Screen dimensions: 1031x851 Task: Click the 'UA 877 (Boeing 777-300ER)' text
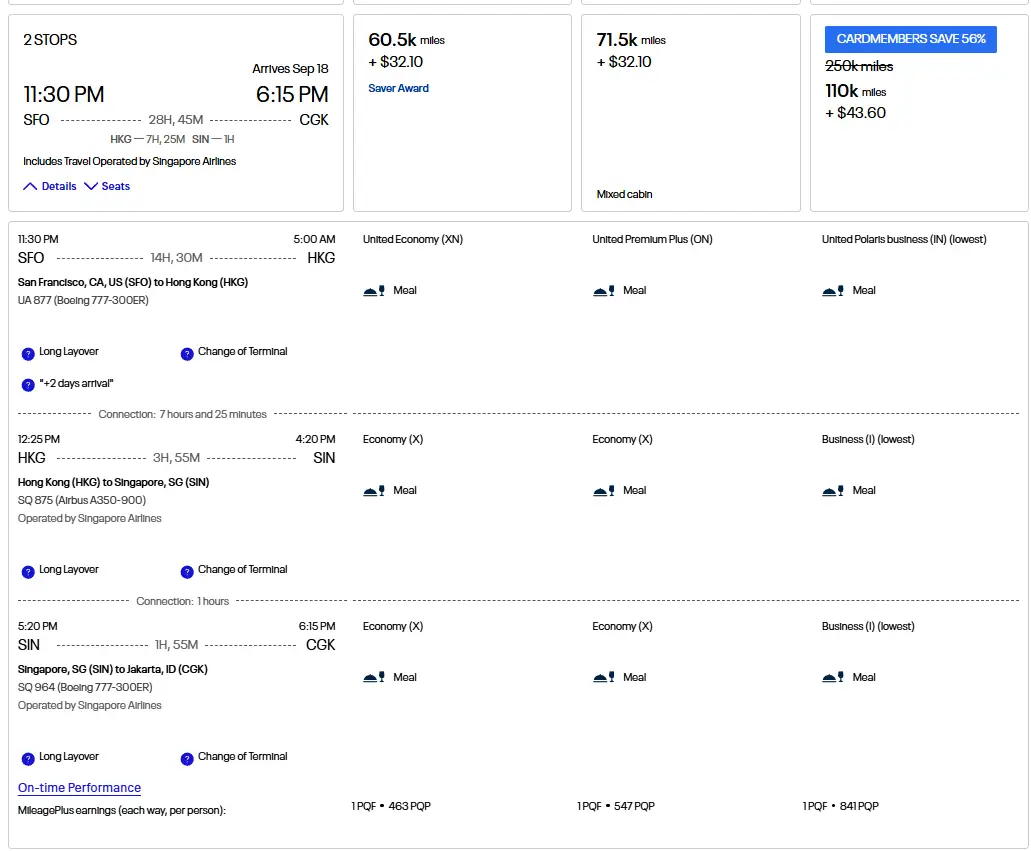click(83, 300)
